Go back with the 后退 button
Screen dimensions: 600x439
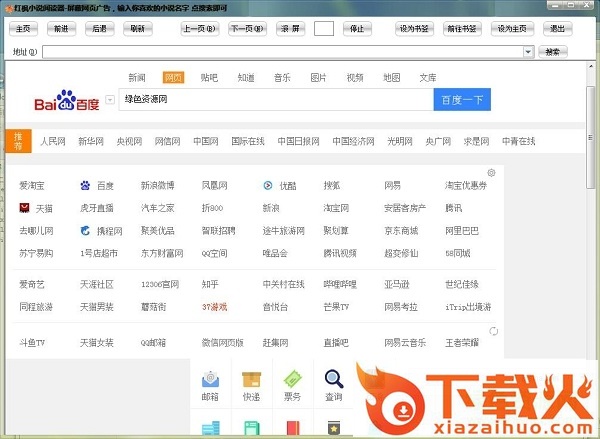click(99, 29)
